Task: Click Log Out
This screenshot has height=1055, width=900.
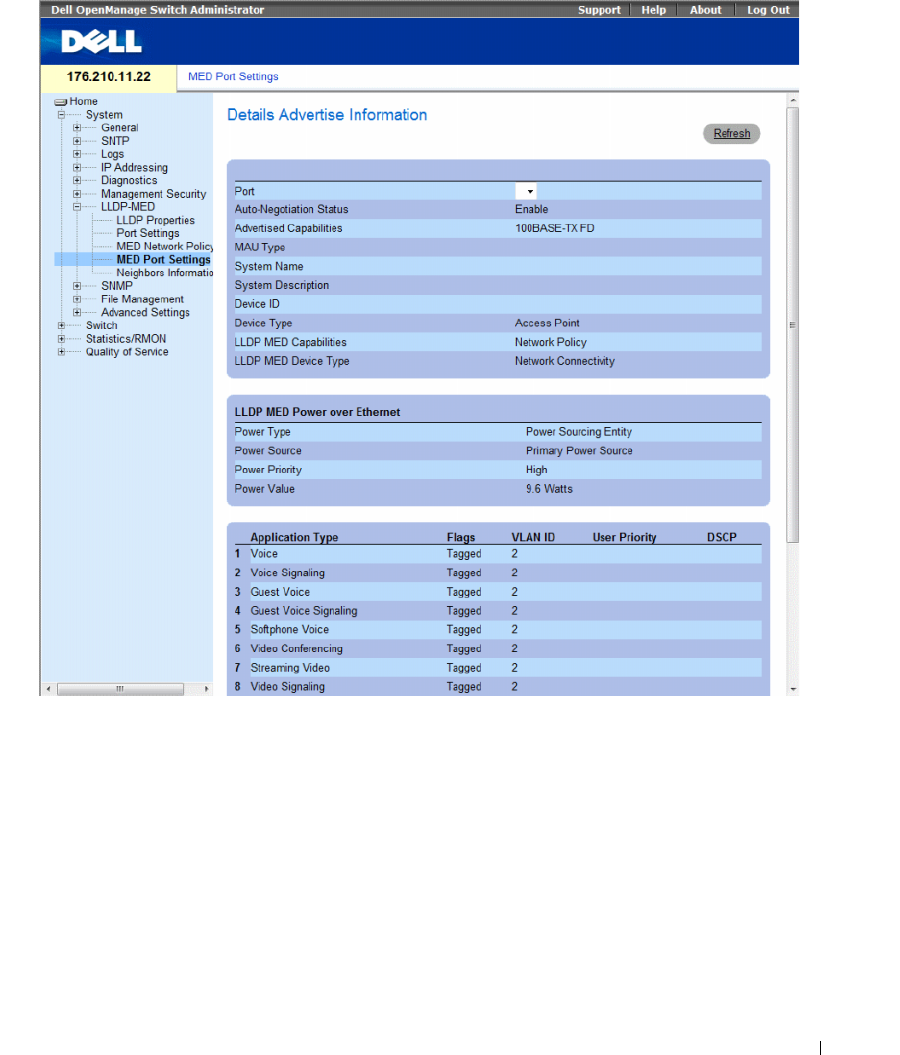Action: coord(768,10)
